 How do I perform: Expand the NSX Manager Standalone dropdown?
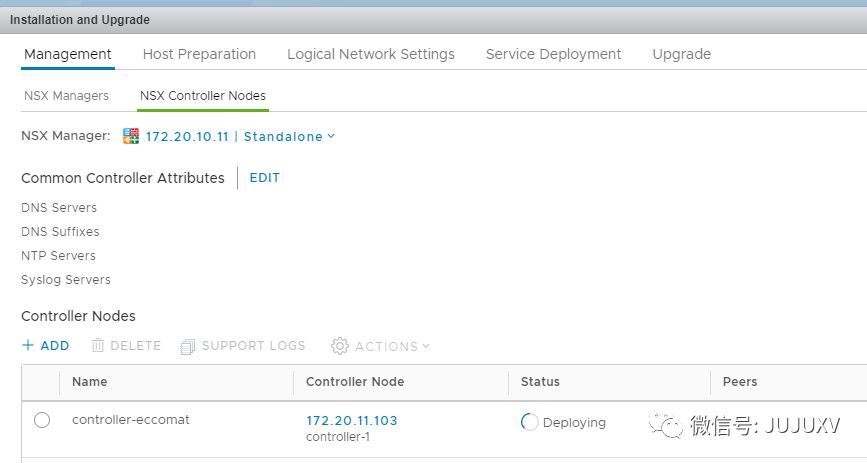331,136
